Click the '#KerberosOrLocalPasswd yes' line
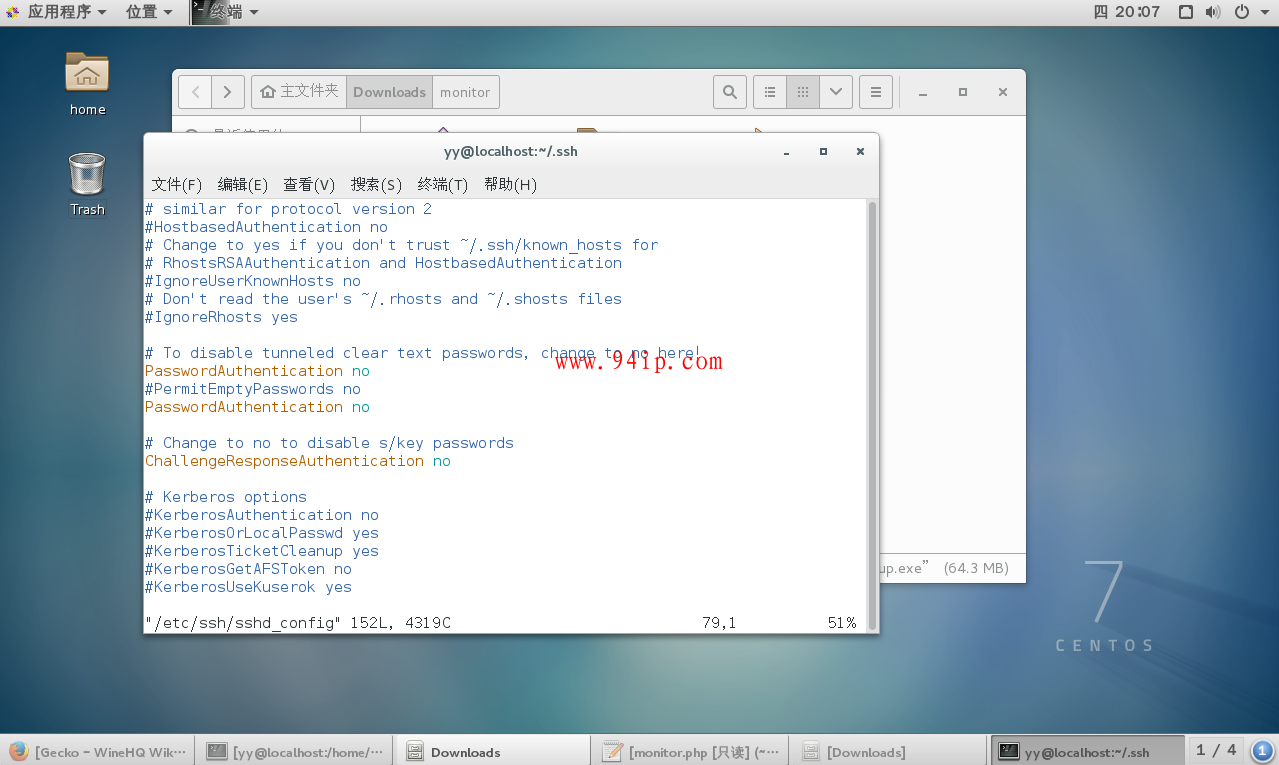The image size is (1279, 765). point(262,533)
